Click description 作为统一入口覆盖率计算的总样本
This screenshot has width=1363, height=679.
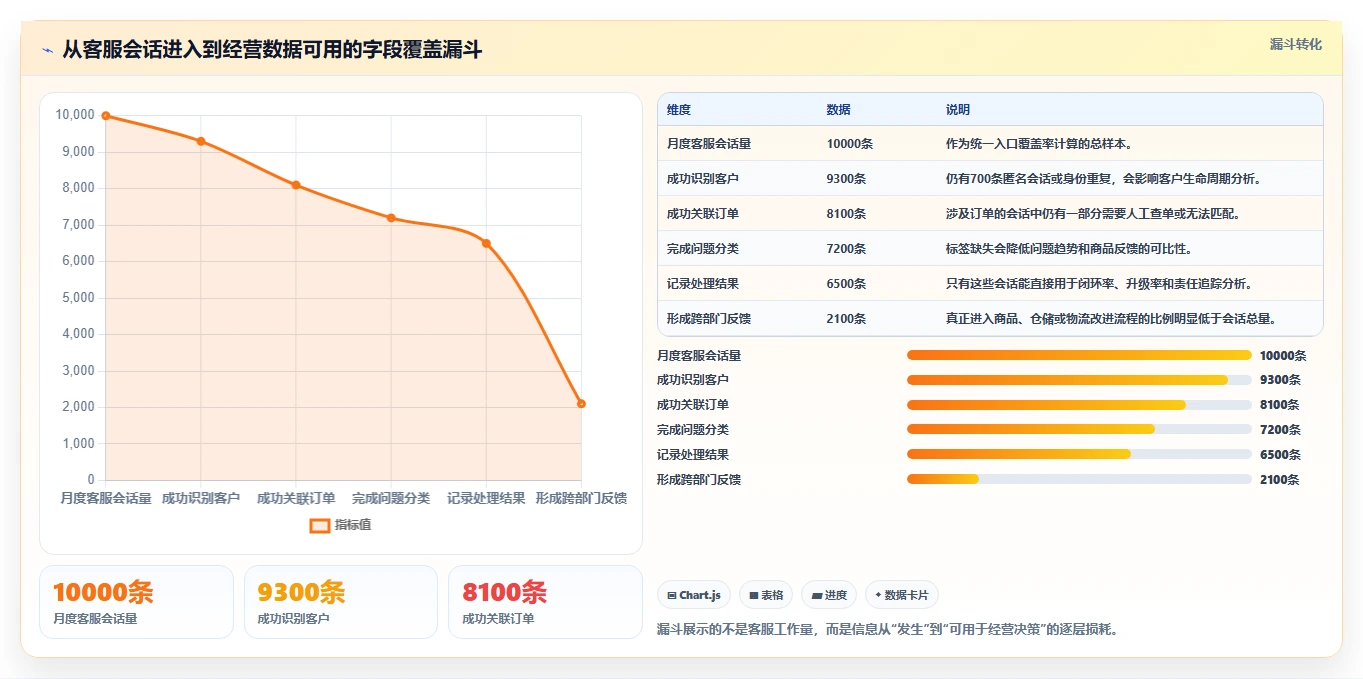pyautogui.click(x=1039, y=144)
